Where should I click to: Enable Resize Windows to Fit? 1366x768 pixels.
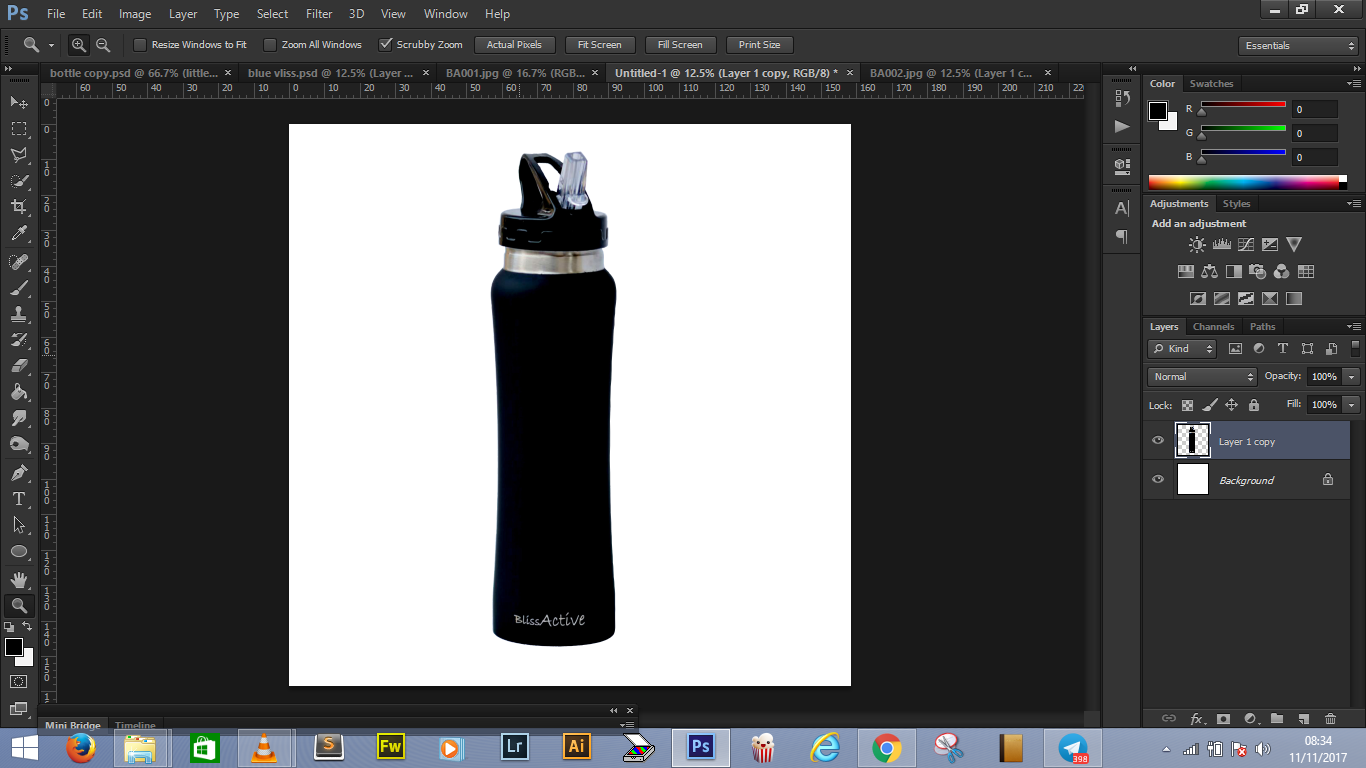point(139,44)
